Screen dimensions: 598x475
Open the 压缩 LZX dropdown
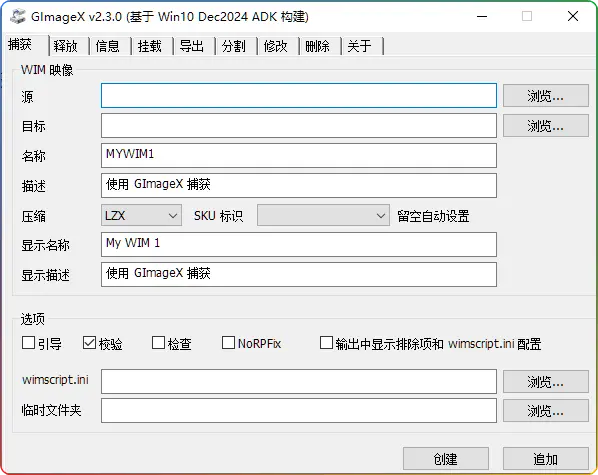point(141,215)
